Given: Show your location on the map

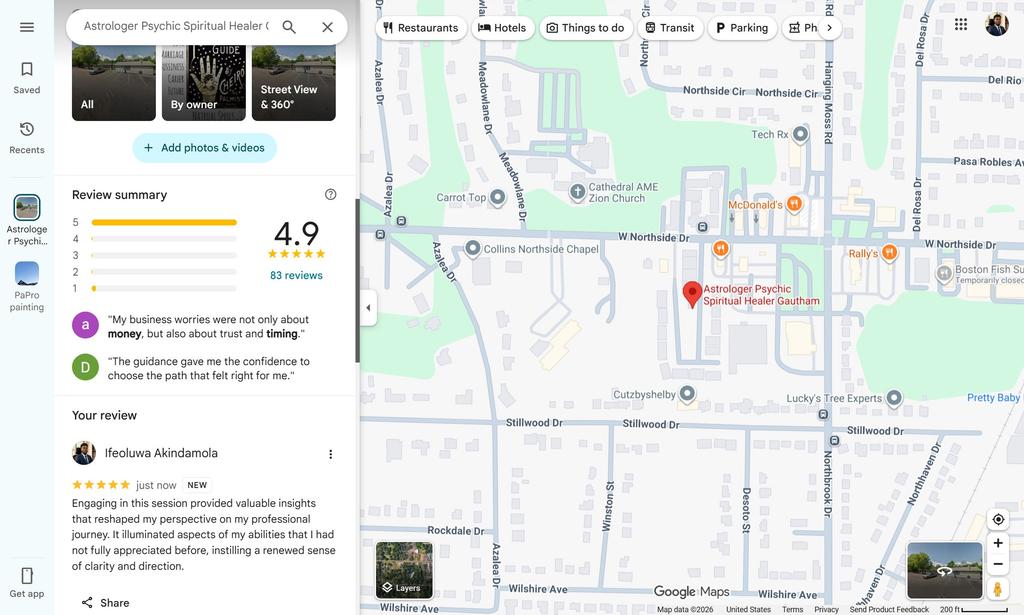Looking at the screenshot, I should click(998, 520).
